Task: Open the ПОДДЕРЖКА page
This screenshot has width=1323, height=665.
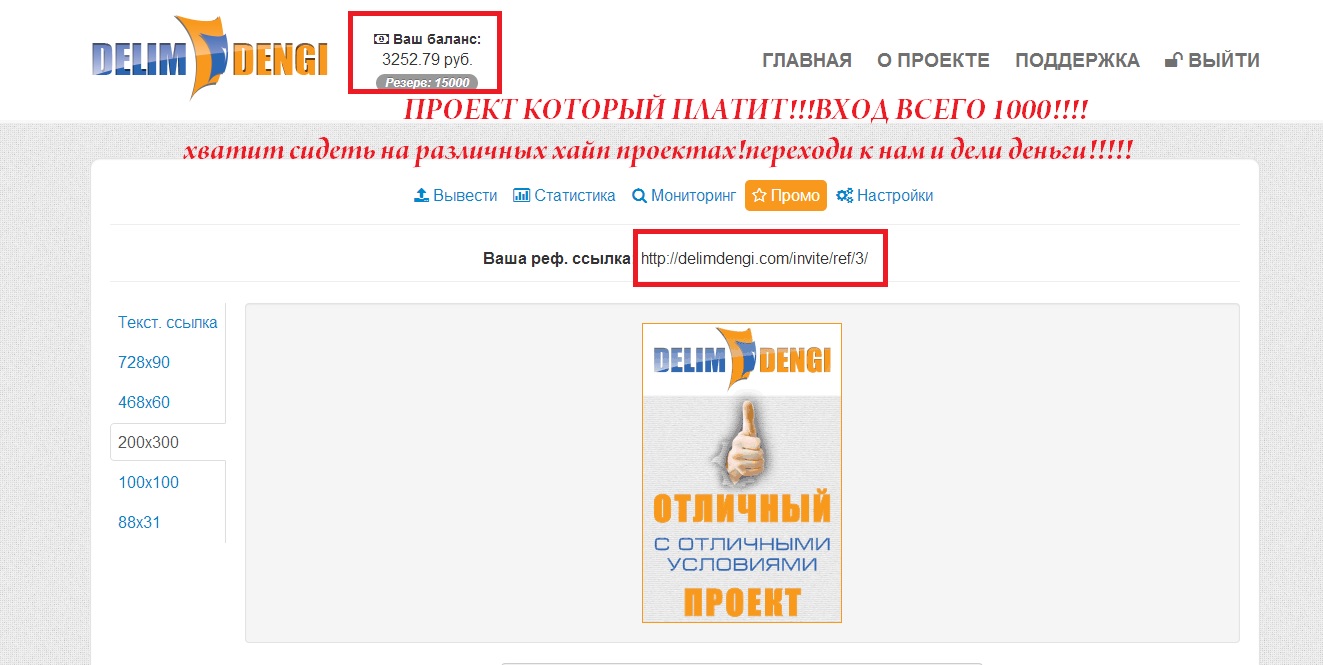Action: (x=1077, y=60)
